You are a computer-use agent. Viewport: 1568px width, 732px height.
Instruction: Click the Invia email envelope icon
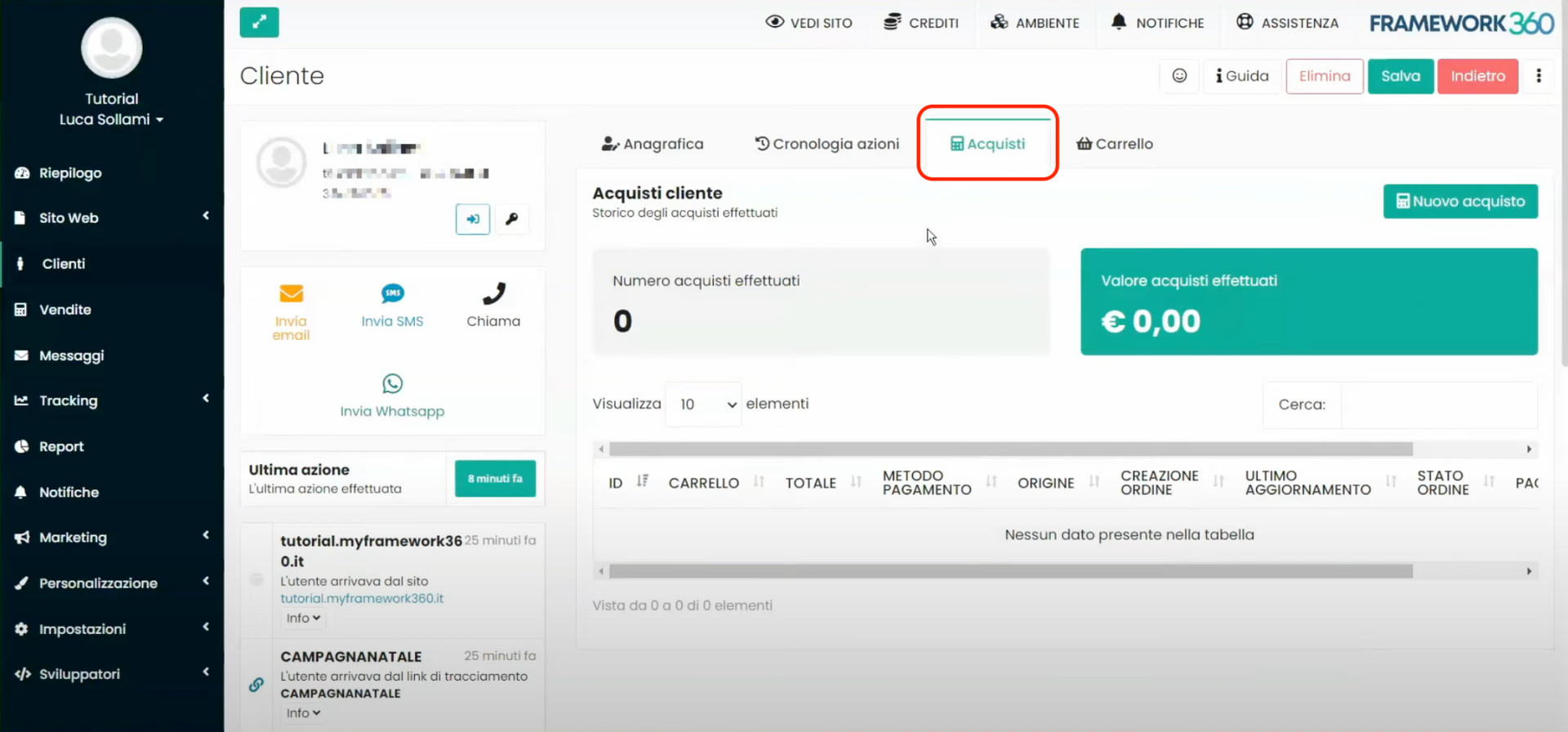click(x=292, y=294)
